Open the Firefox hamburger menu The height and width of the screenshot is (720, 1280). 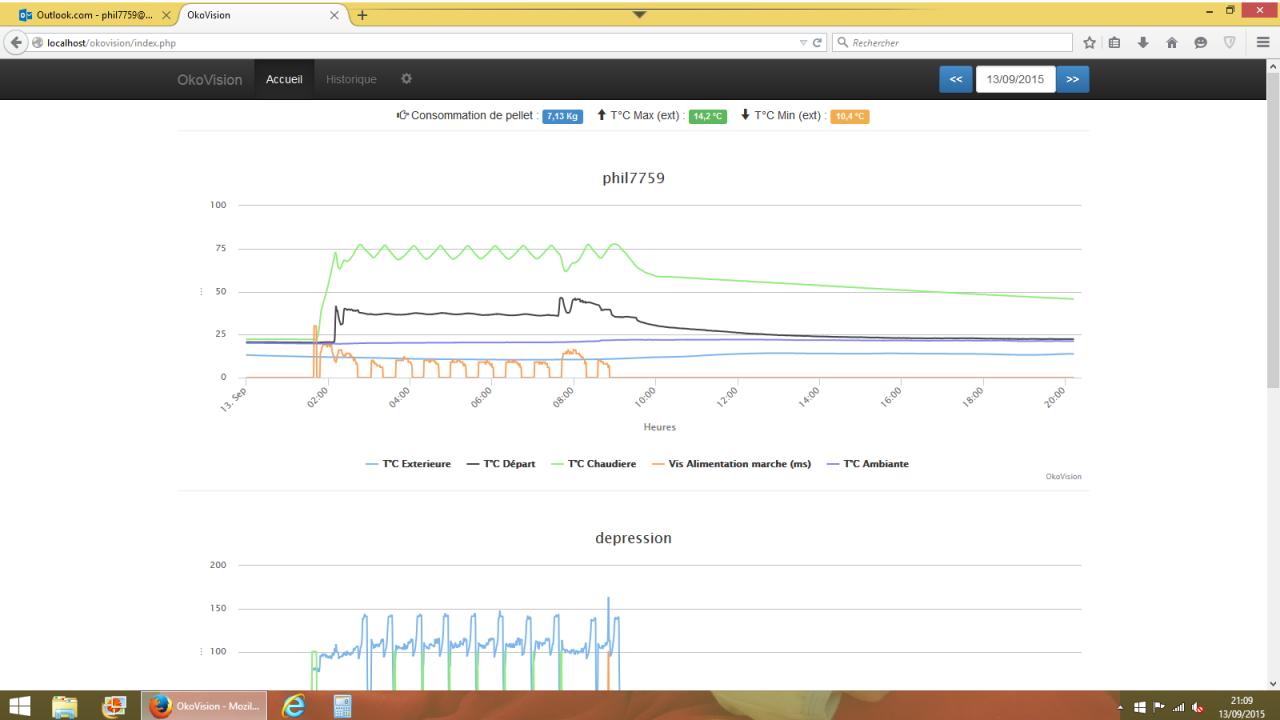click(x=1263, y=43)
